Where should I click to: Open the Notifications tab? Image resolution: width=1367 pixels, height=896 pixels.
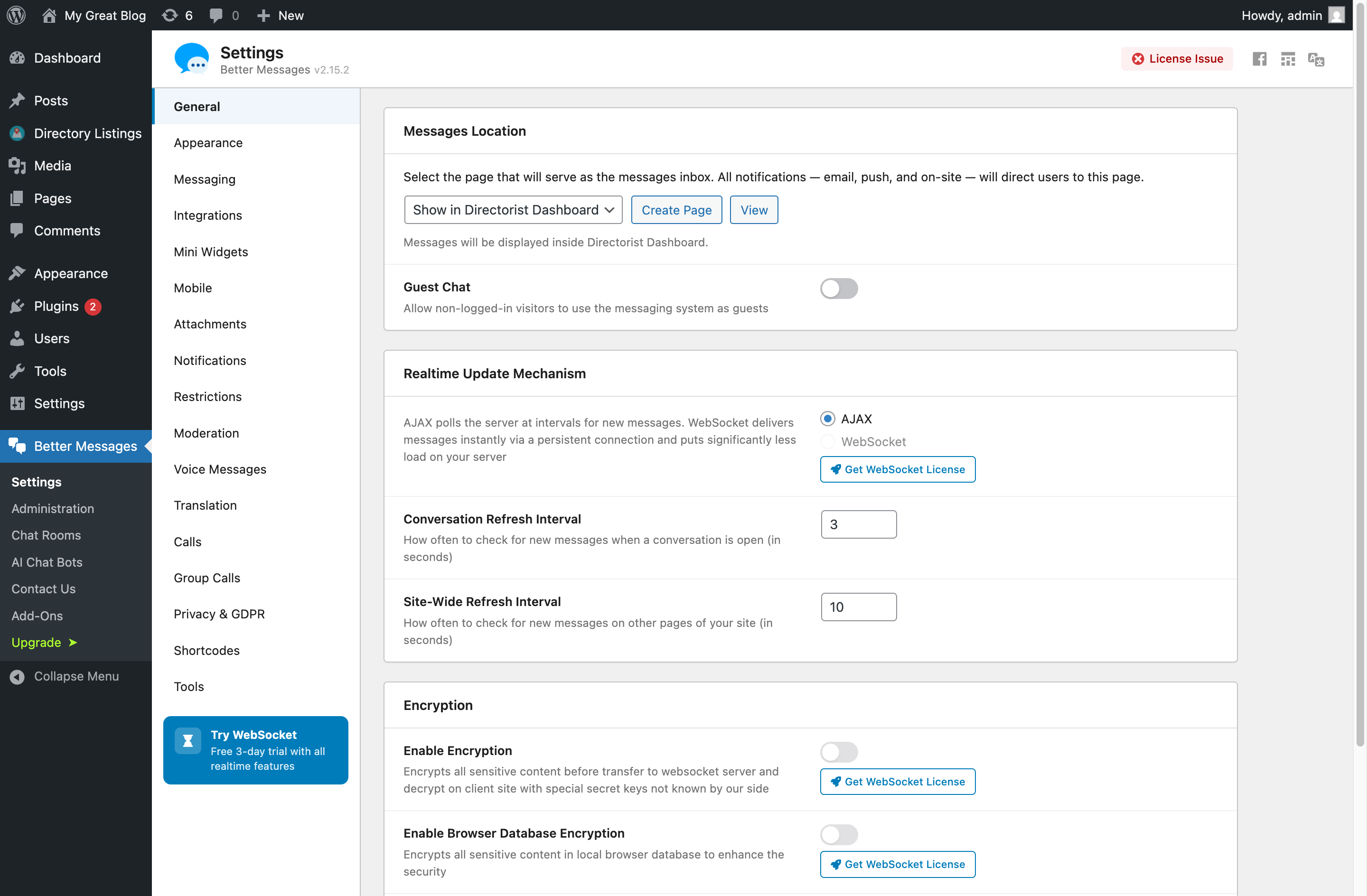(256, 360)
